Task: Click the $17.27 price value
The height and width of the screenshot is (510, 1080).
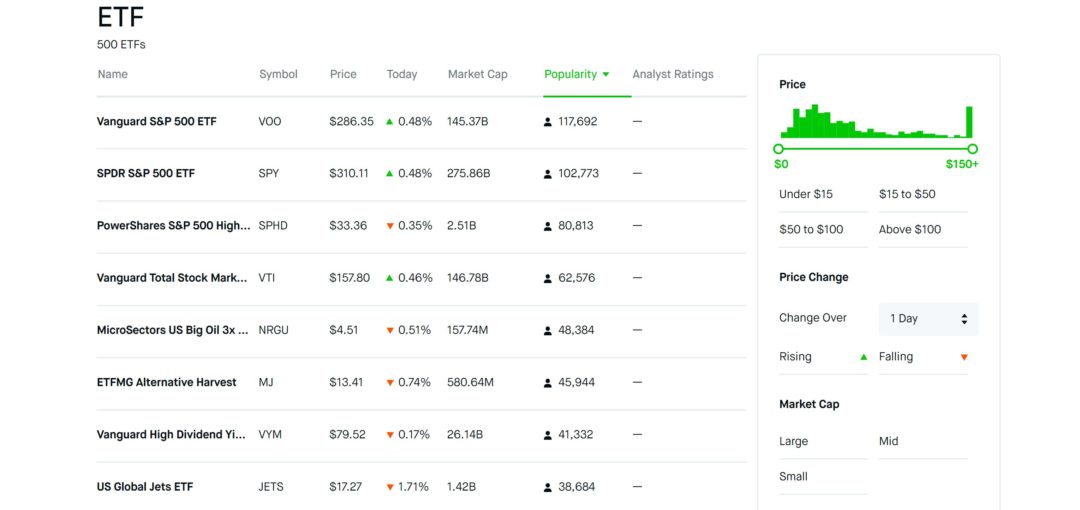Action: pos(346,487)
